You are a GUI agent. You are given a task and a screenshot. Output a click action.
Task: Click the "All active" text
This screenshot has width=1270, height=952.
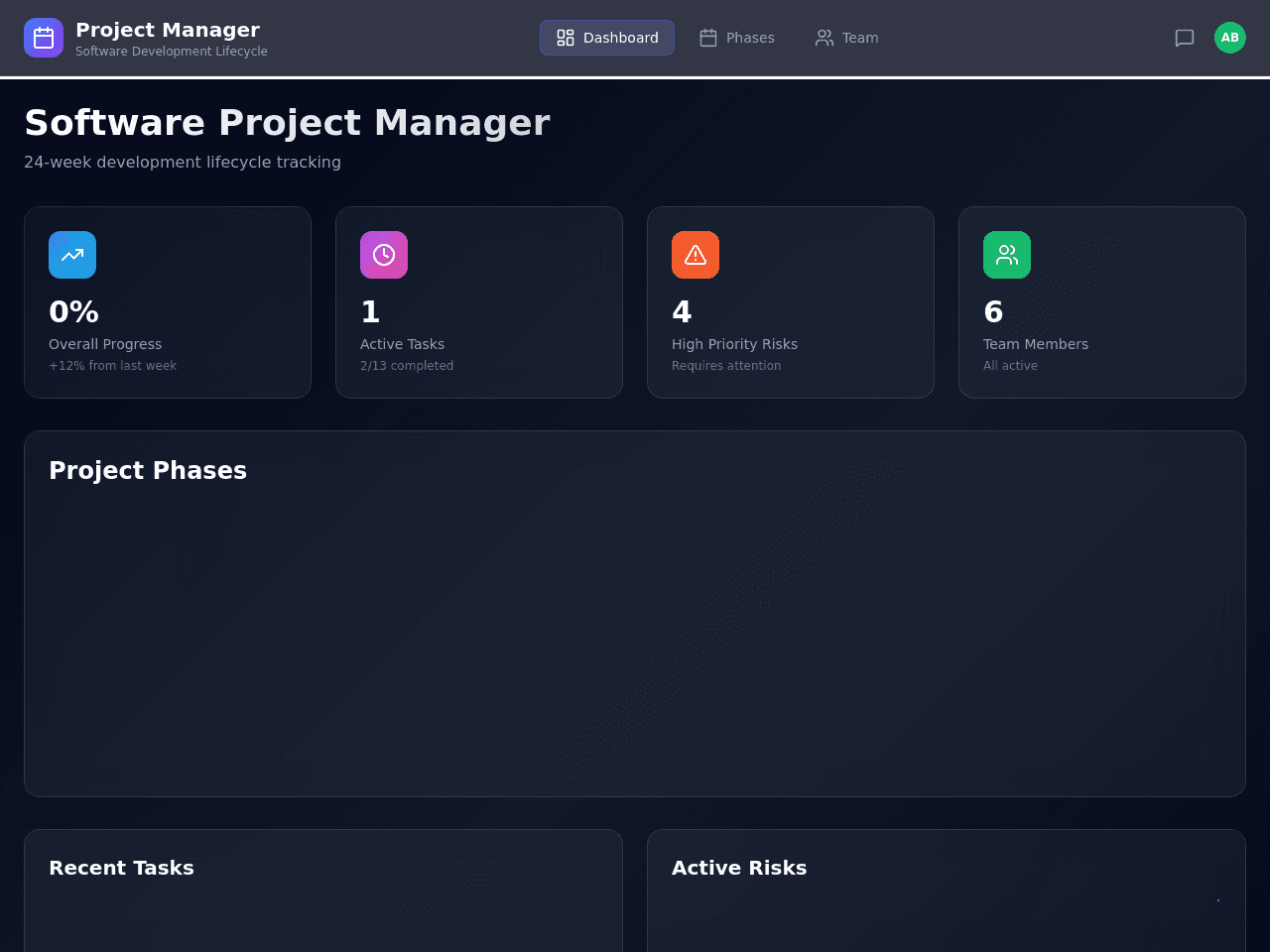(1010, 366)
